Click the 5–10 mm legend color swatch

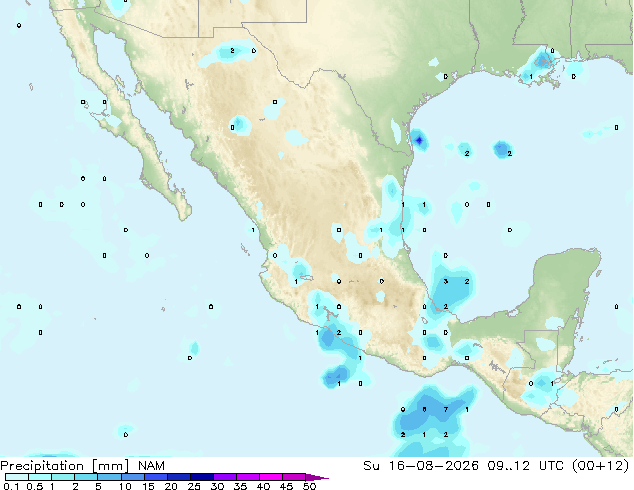[x=109, y=477]
